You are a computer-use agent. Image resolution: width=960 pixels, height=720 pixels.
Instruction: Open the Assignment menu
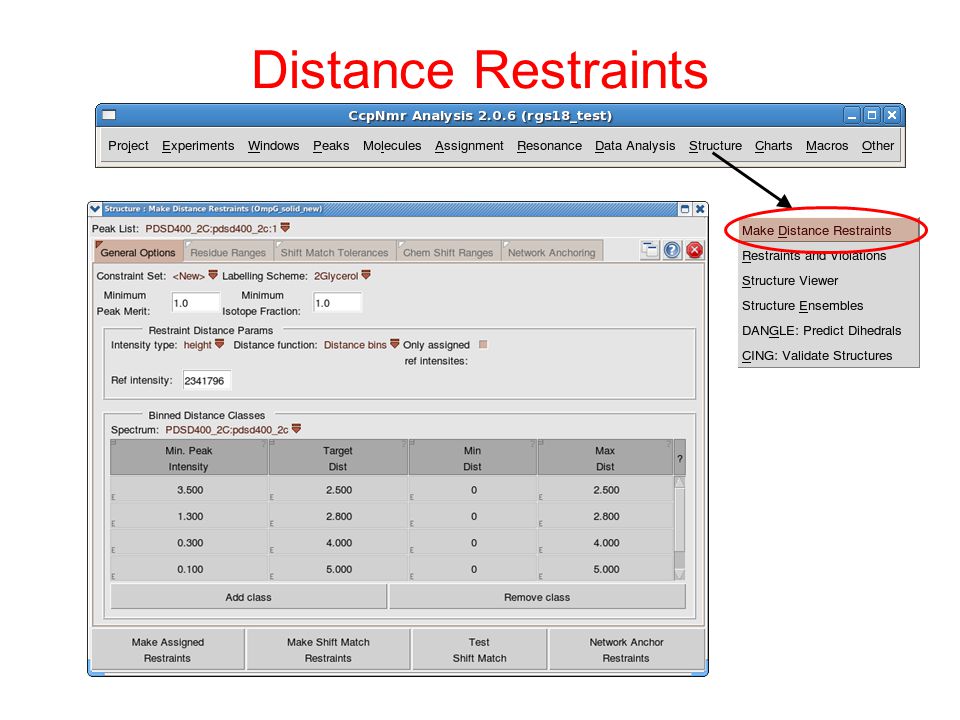pos(469,146)
